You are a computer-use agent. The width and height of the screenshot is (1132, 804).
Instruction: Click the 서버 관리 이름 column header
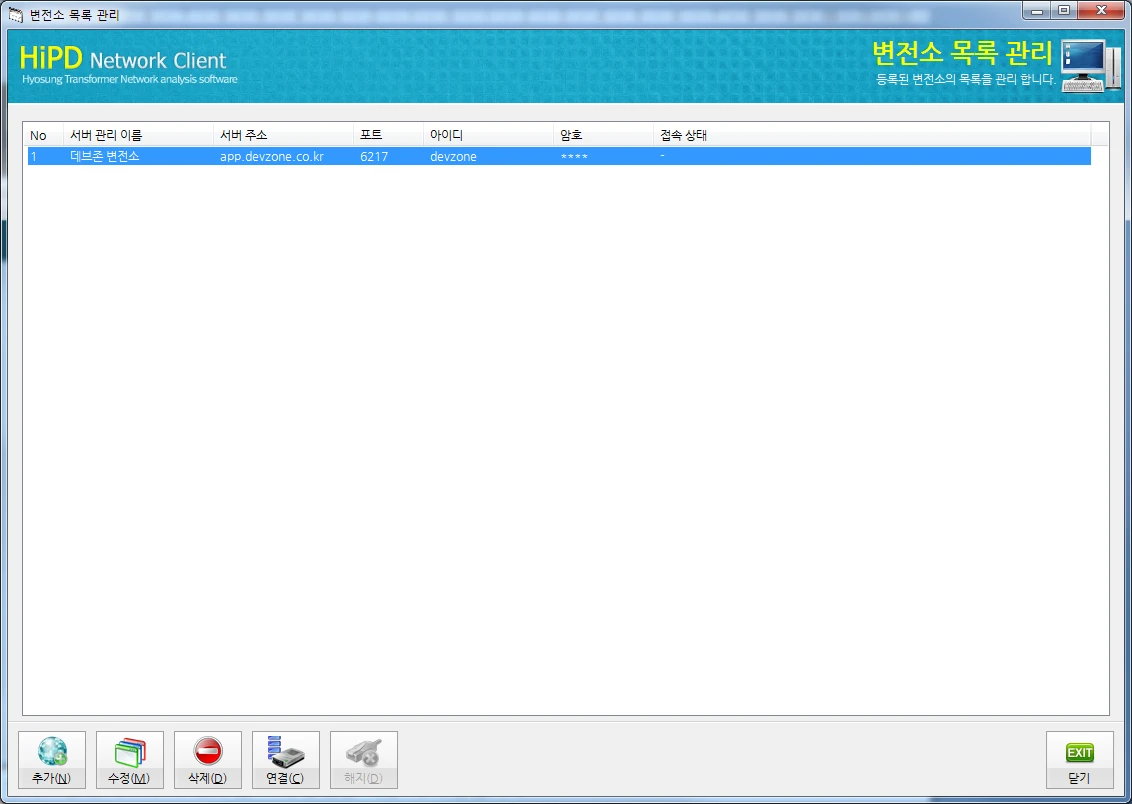coord(139,135)
